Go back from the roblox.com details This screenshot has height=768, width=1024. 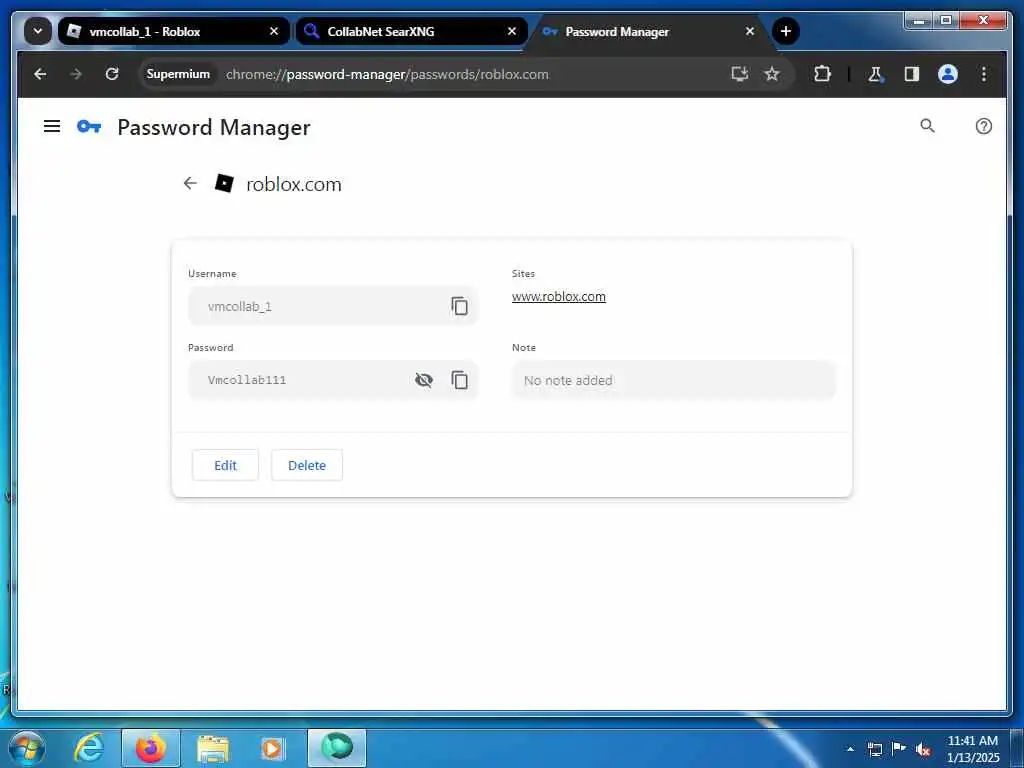click(x=190, y=184)
